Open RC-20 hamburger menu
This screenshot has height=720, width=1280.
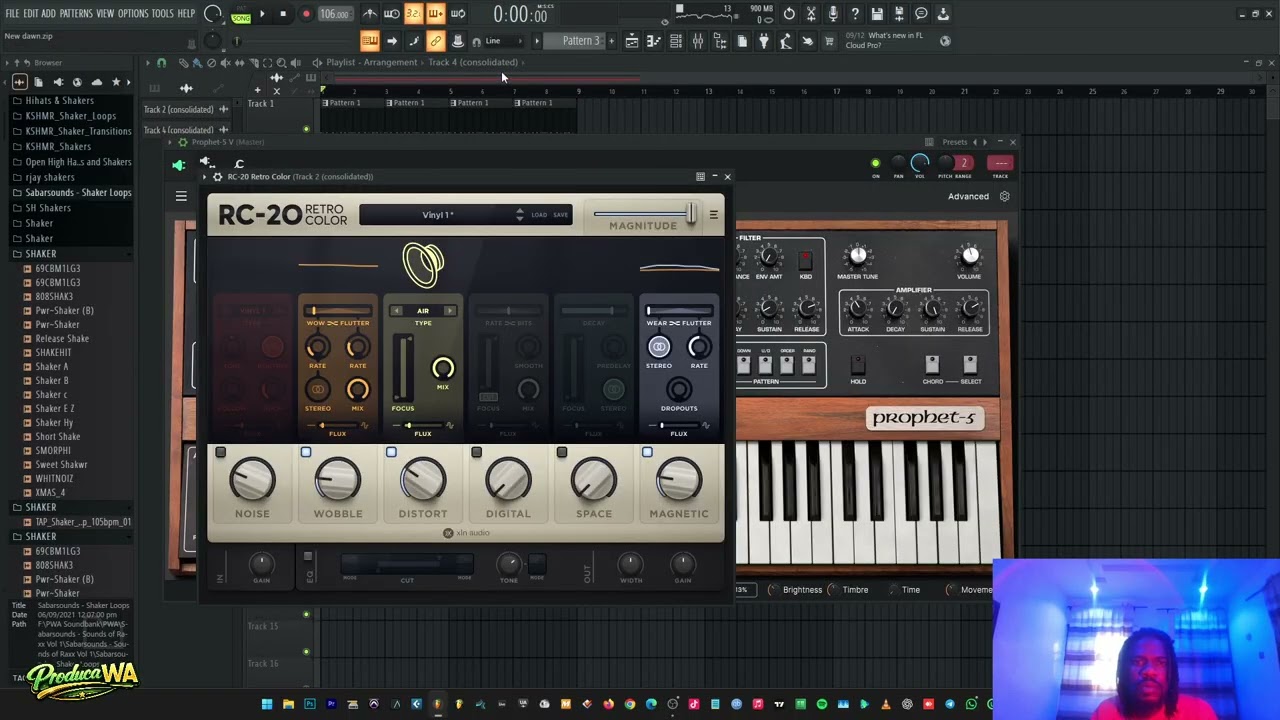(x=713, y=215)
